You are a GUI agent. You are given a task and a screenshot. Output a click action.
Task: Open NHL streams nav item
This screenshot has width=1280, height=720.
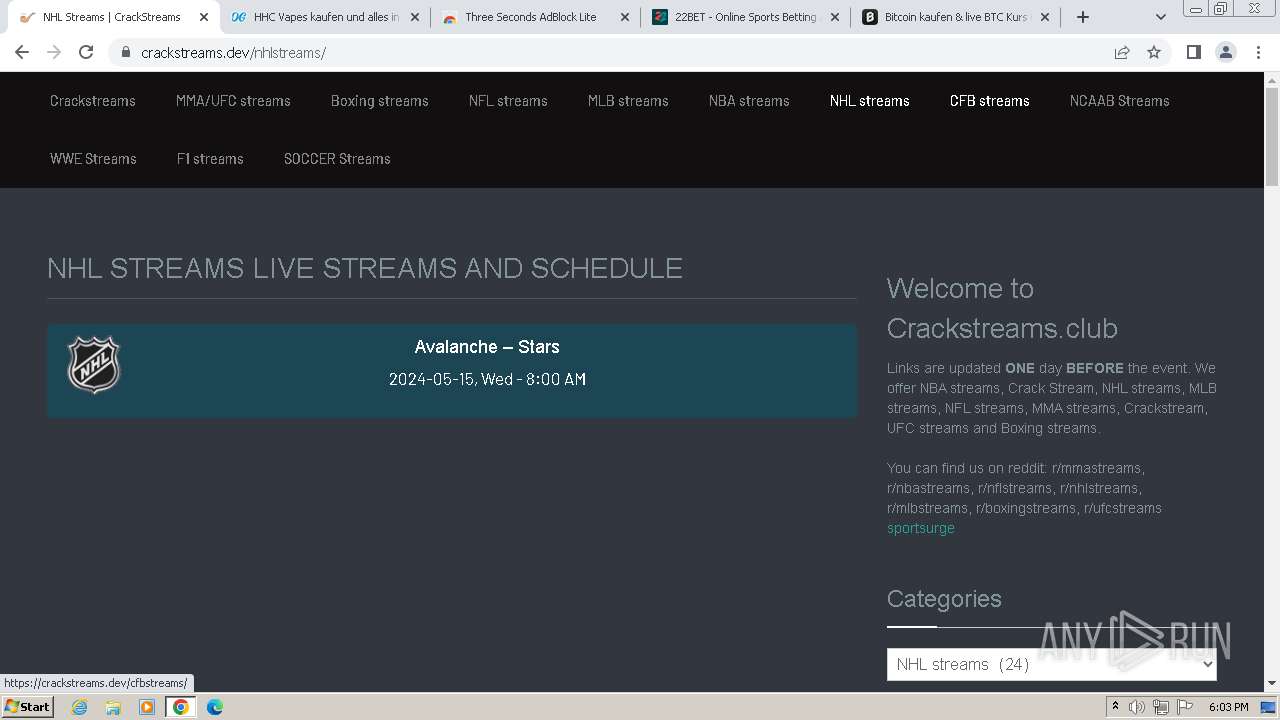870,101
